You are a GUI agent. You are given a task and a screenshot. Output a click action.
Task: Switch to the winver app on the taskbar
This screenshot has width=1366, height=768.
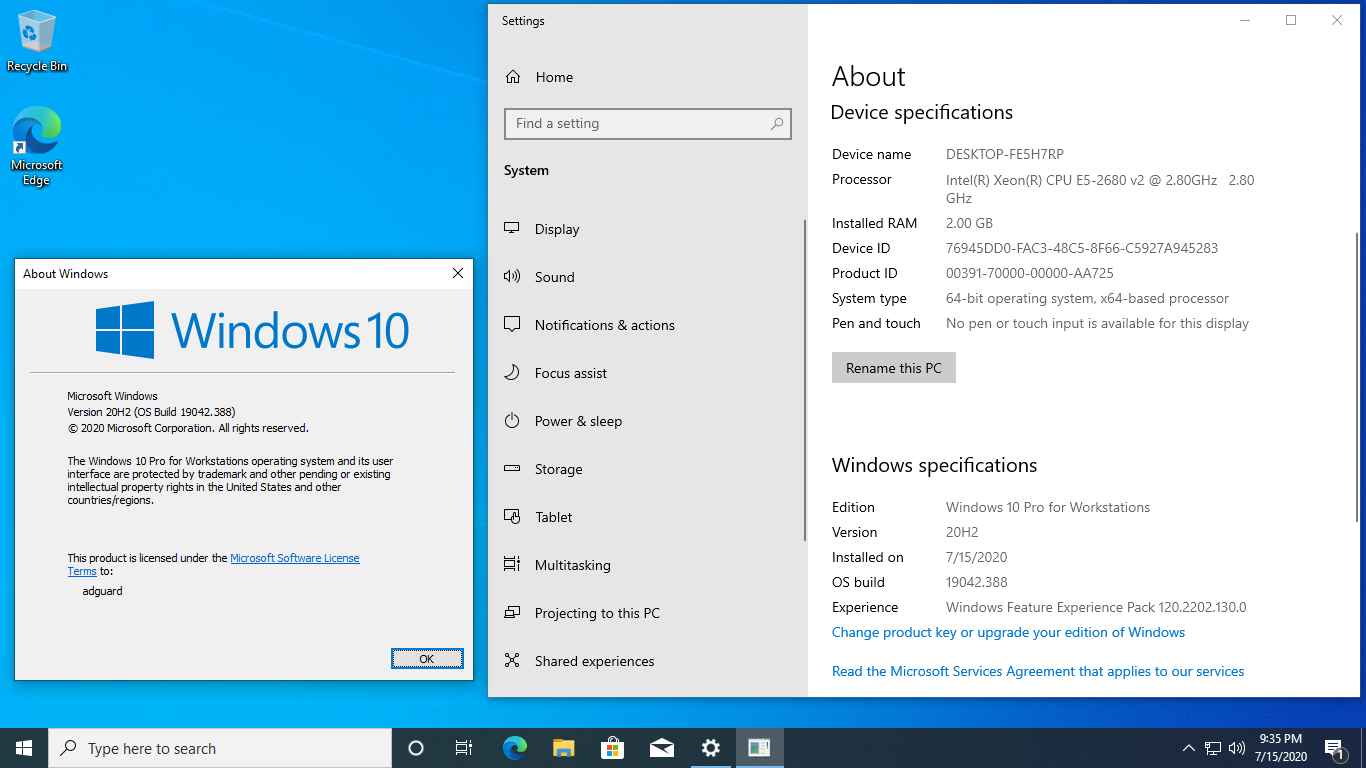(x=759, y=748)
